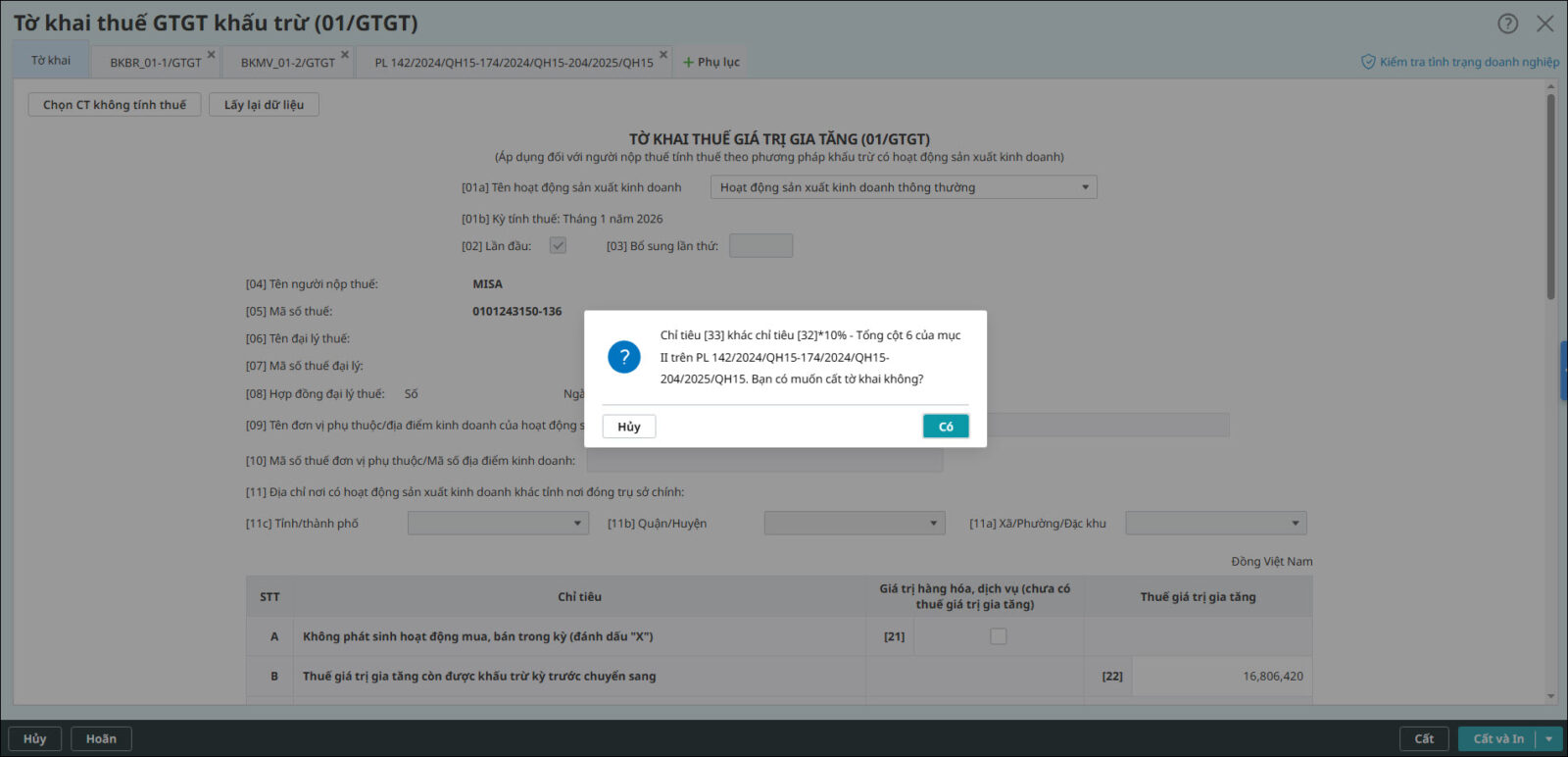The height and width of the screenshot is (757, 1568).
Task: Click the [10] Mã số thuế đơn vị phụ thuộc field
Action: tap(764, 461)
